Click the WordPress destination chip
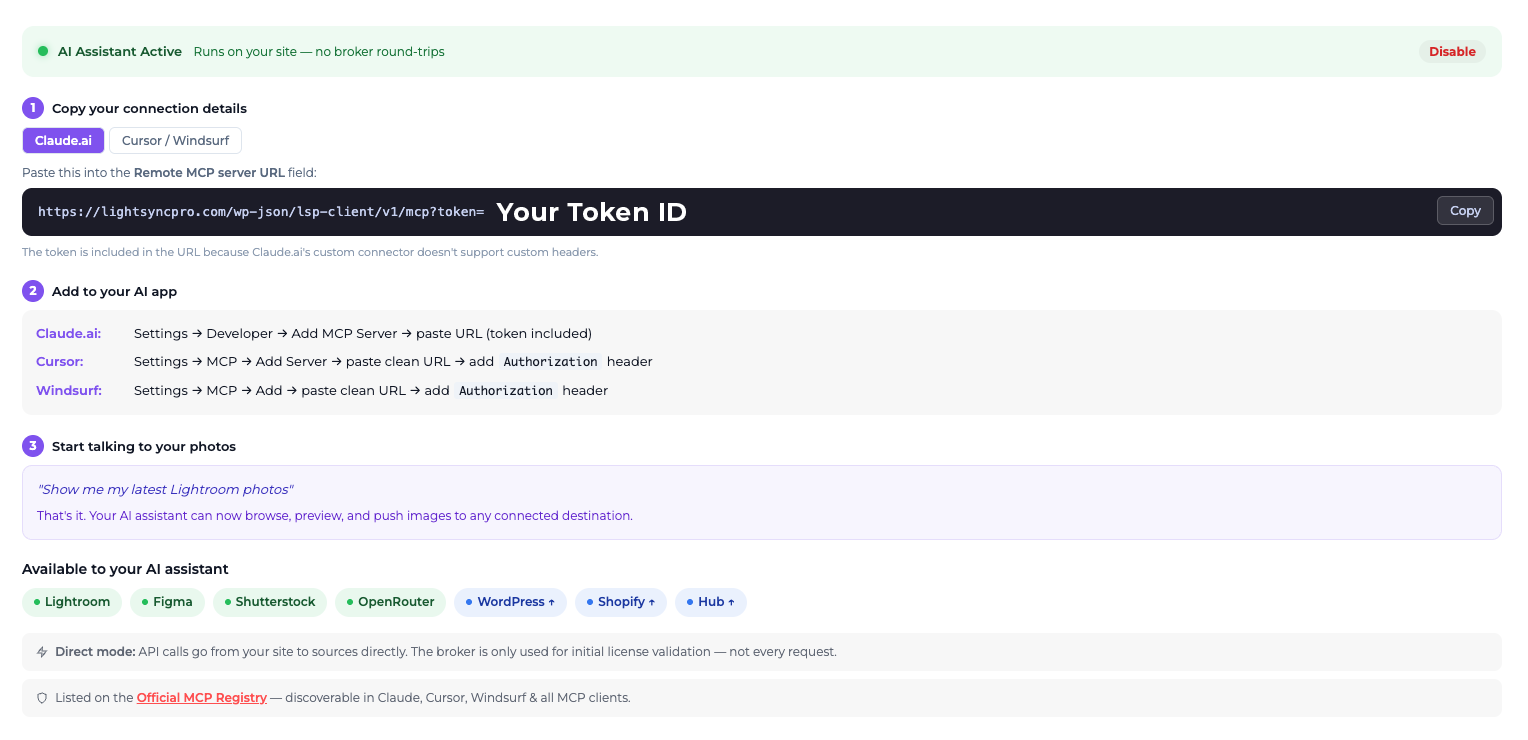The height and width of the screenshot is (740, 1528). pyautogui.click(x=510, y=602)
